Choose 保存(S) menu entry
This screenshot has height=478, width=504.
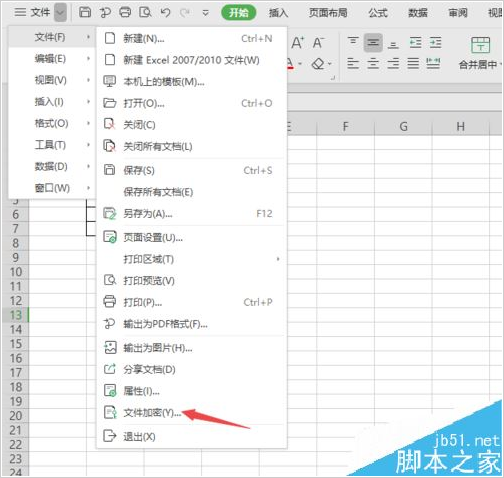pos(192,170)
